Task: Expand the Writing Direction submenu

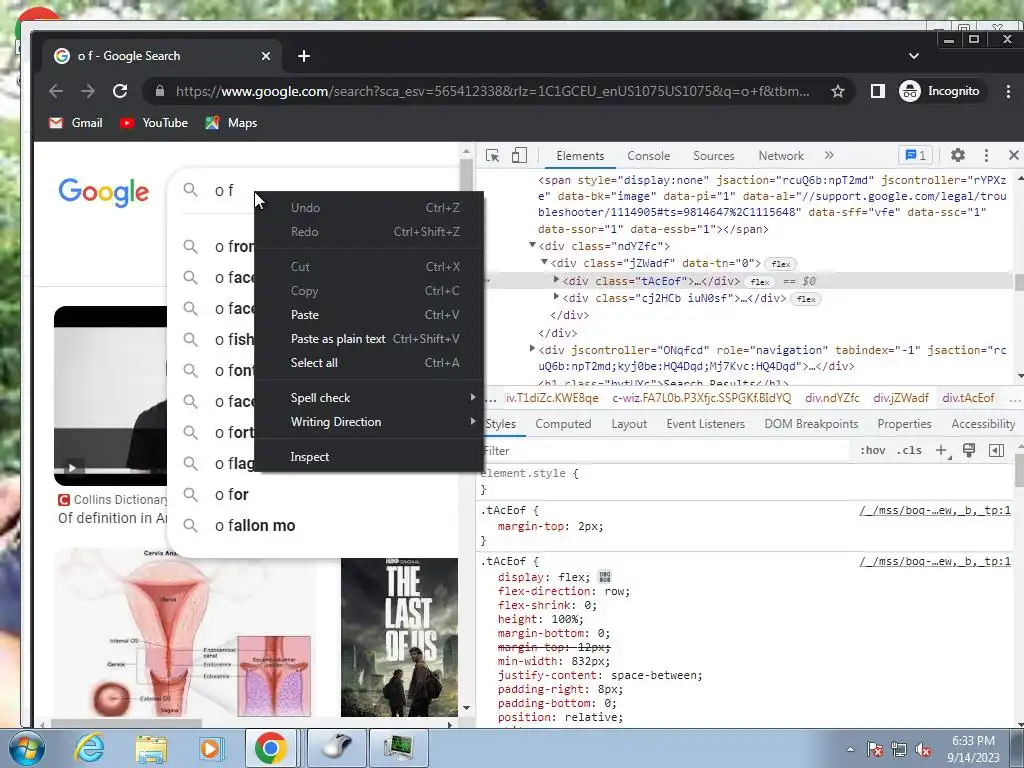Action: (369, 422)
